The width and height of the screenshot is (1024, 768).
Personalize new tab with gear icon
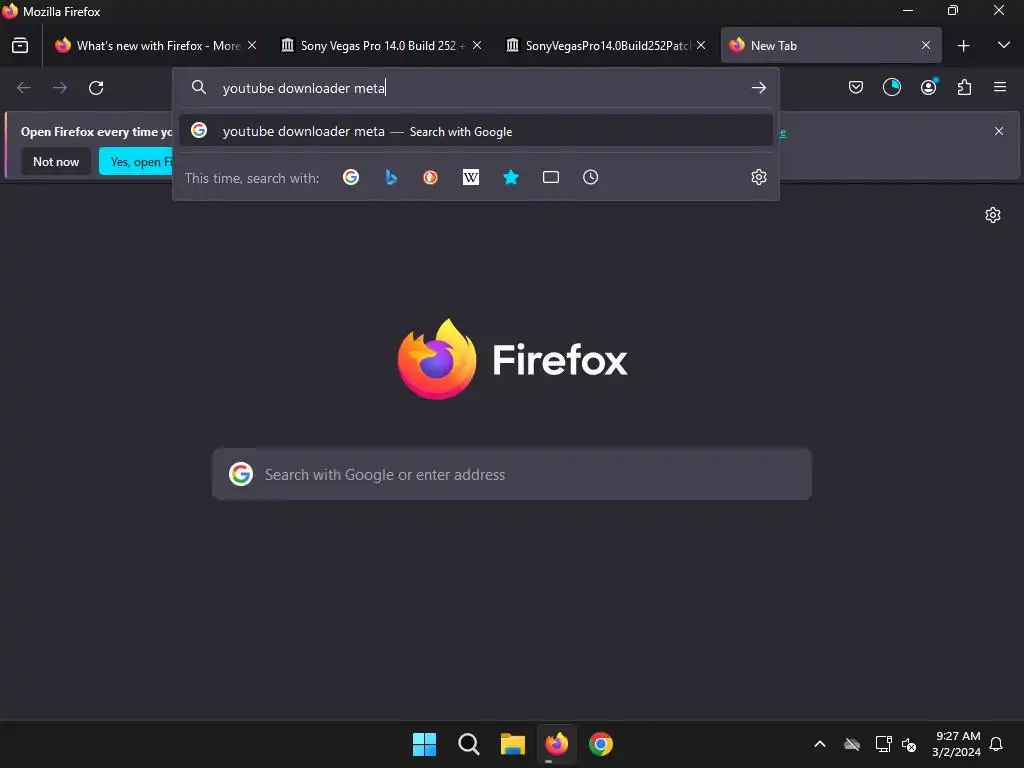point(993,215)
